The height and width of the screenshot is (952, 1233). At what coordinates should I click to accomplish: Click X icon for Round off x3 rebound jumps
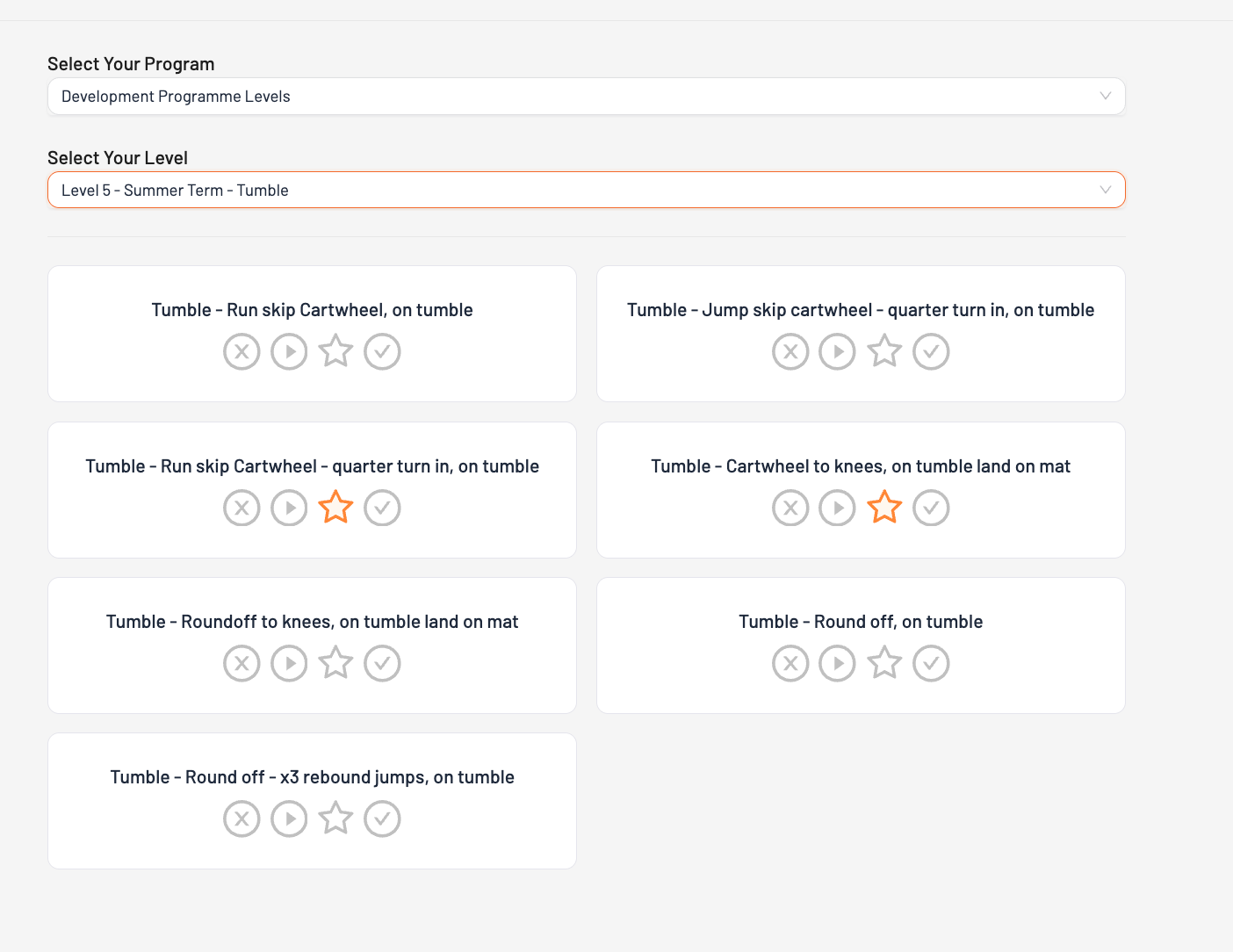242,819
